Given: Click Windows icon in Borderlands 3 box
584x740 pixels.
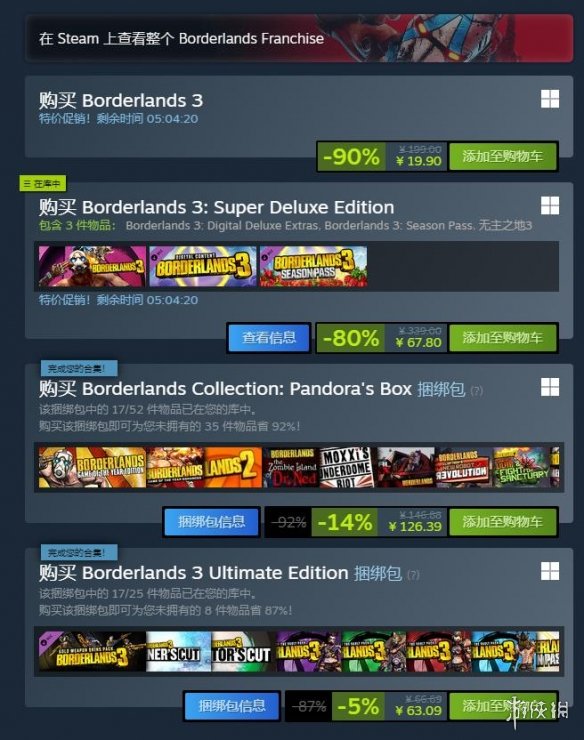Looking at the screenshot, I should click(550, 99).
